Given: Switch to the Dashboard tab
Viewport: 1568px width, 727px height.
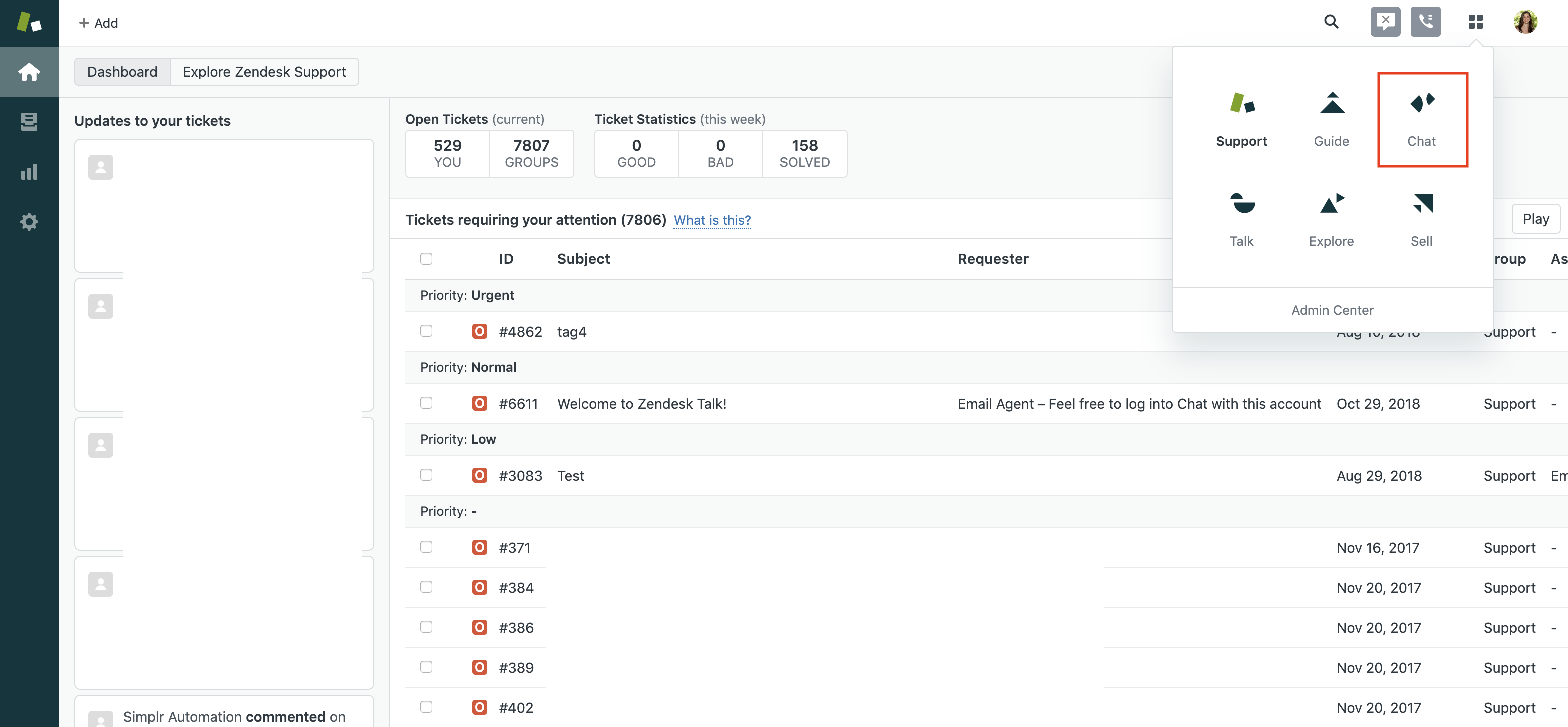Looking at the screenshot, I should [122, 72].
